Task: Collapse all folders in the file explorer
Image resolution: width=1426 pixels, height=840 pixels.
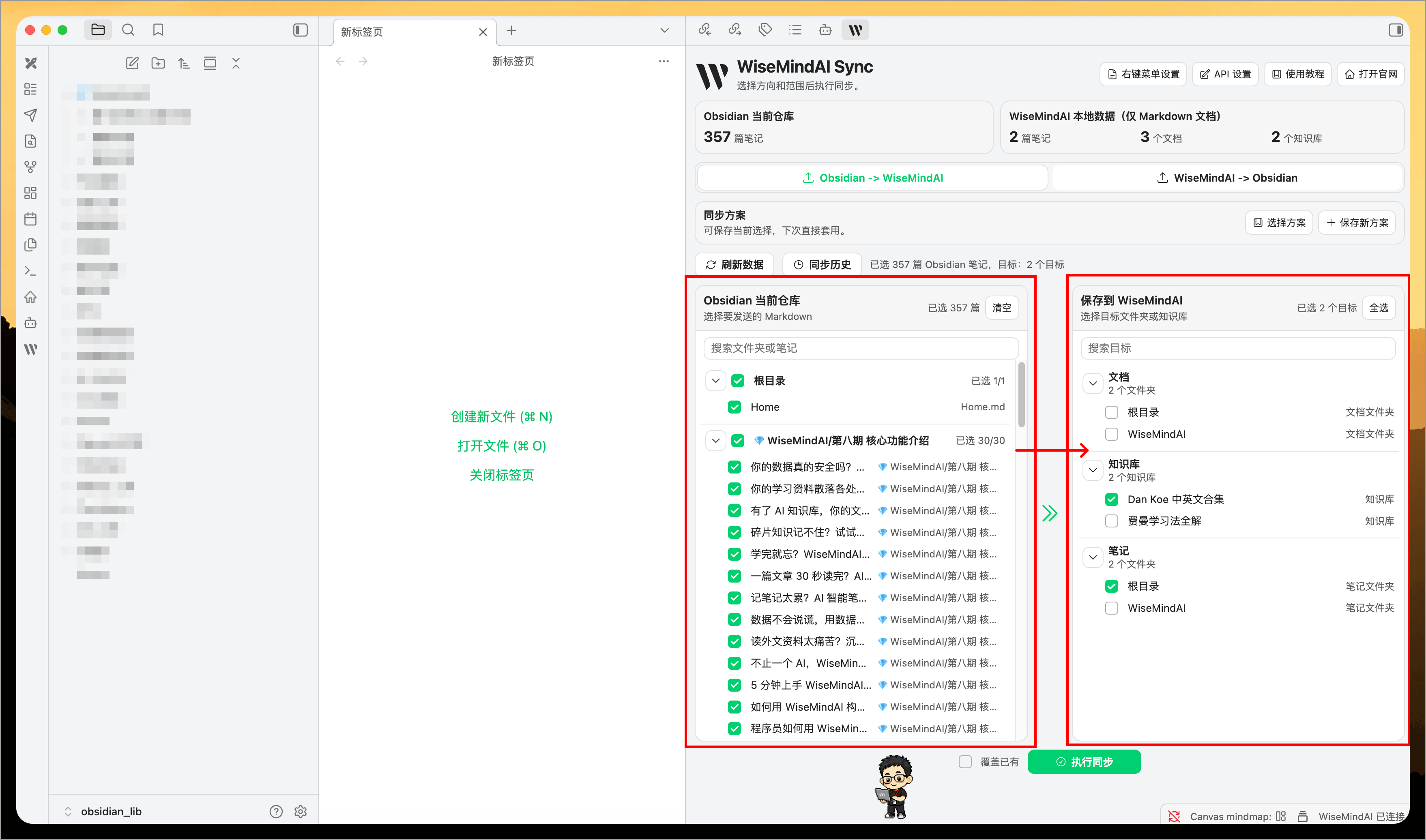Action: [236, 63]
